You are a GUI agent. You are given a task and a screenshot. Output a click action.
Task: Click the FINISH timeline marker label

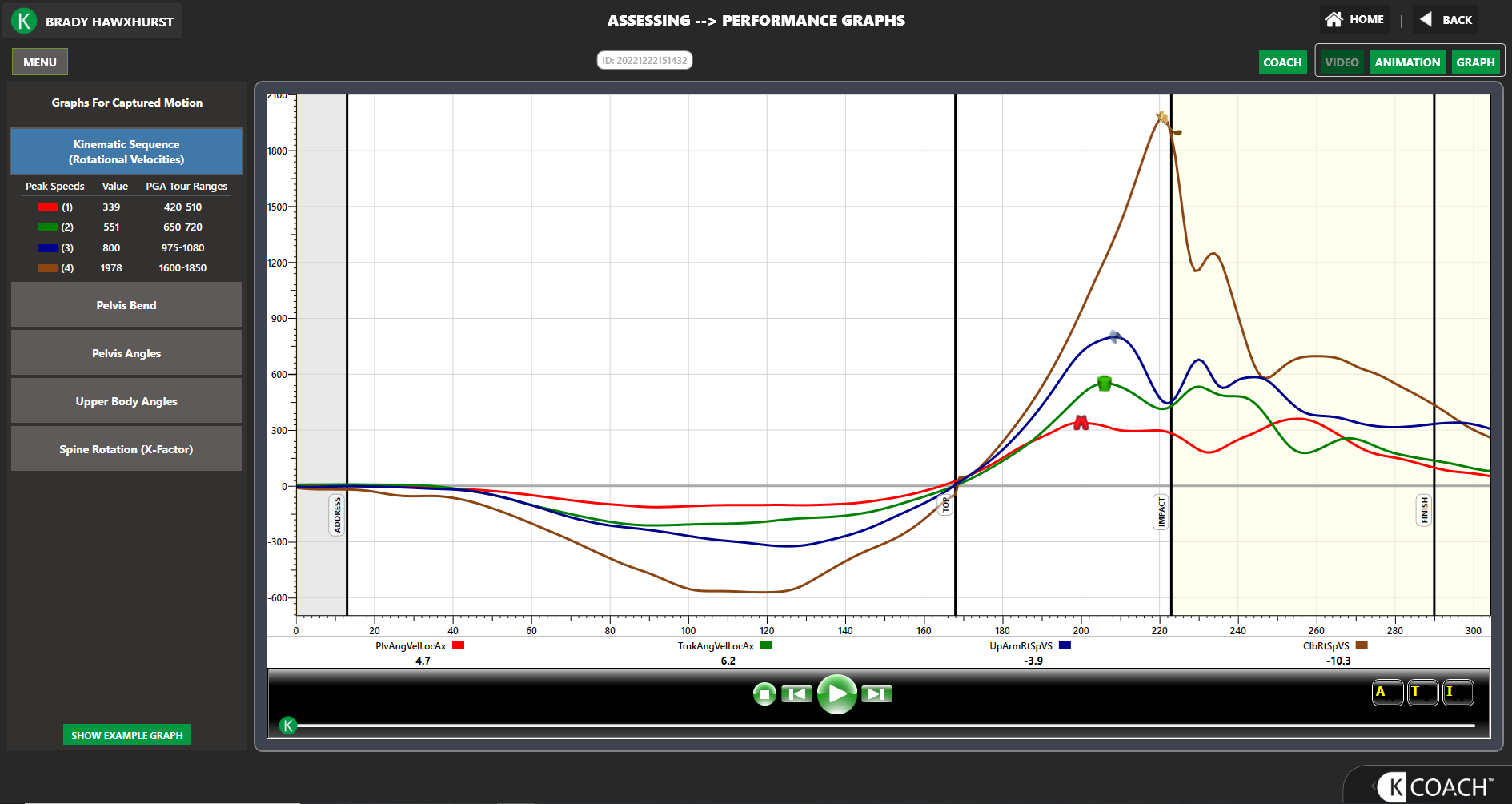1424,510
